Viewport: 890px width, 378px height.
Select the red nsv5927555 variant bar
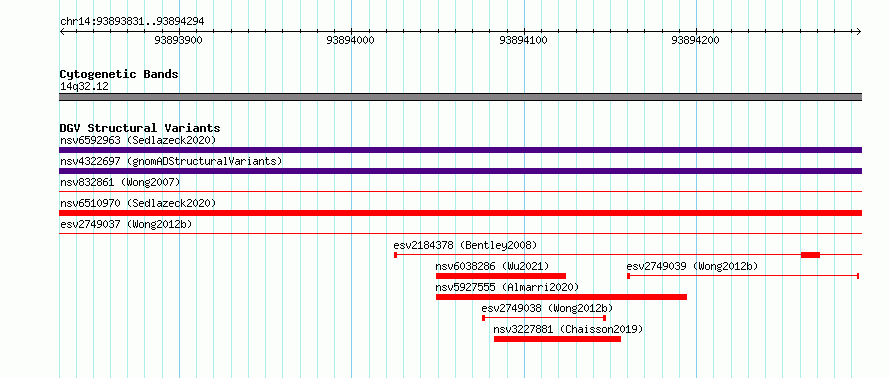point(561,297)
